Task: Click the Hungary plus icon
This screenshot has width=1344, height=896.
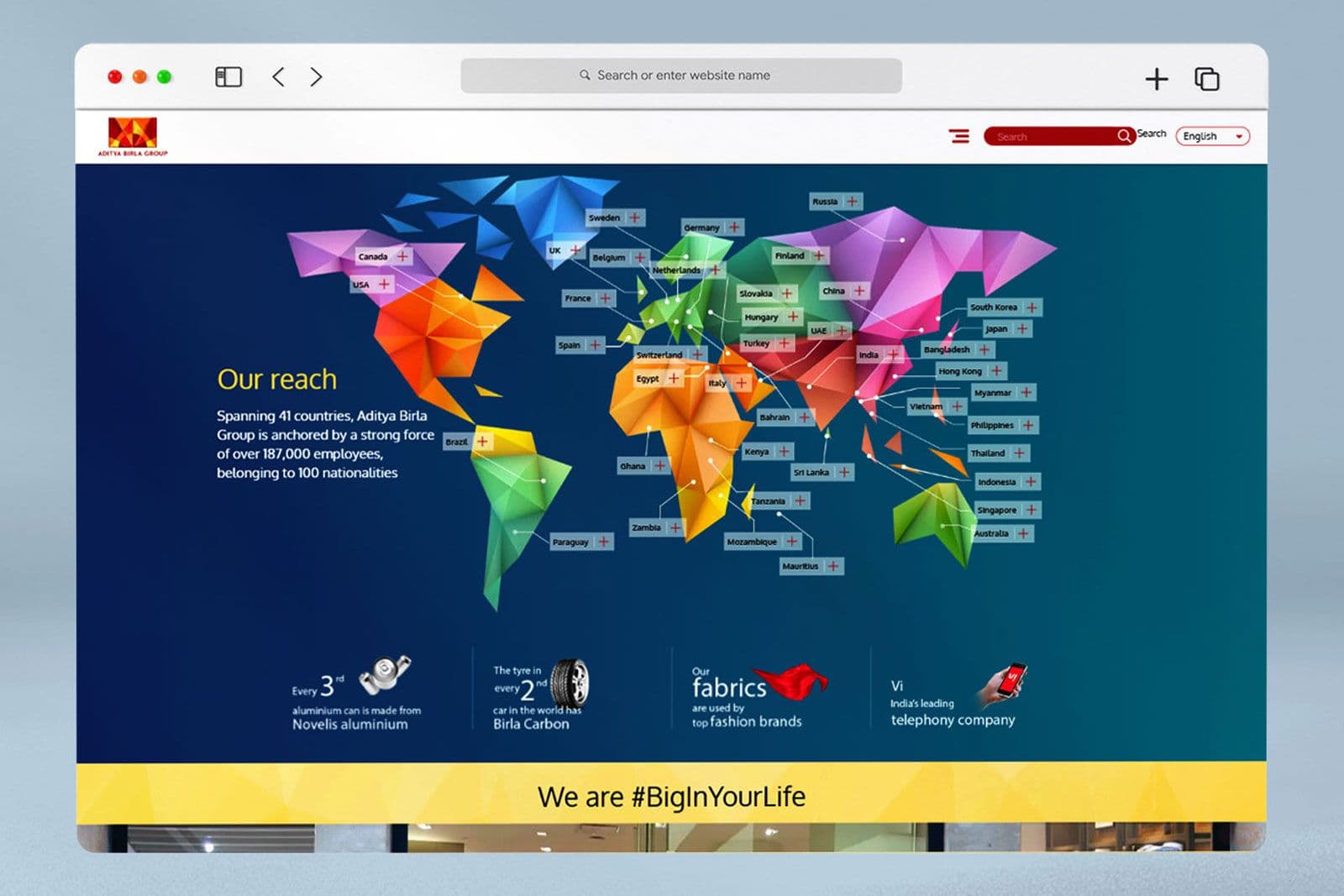Action: click(793, 317)
